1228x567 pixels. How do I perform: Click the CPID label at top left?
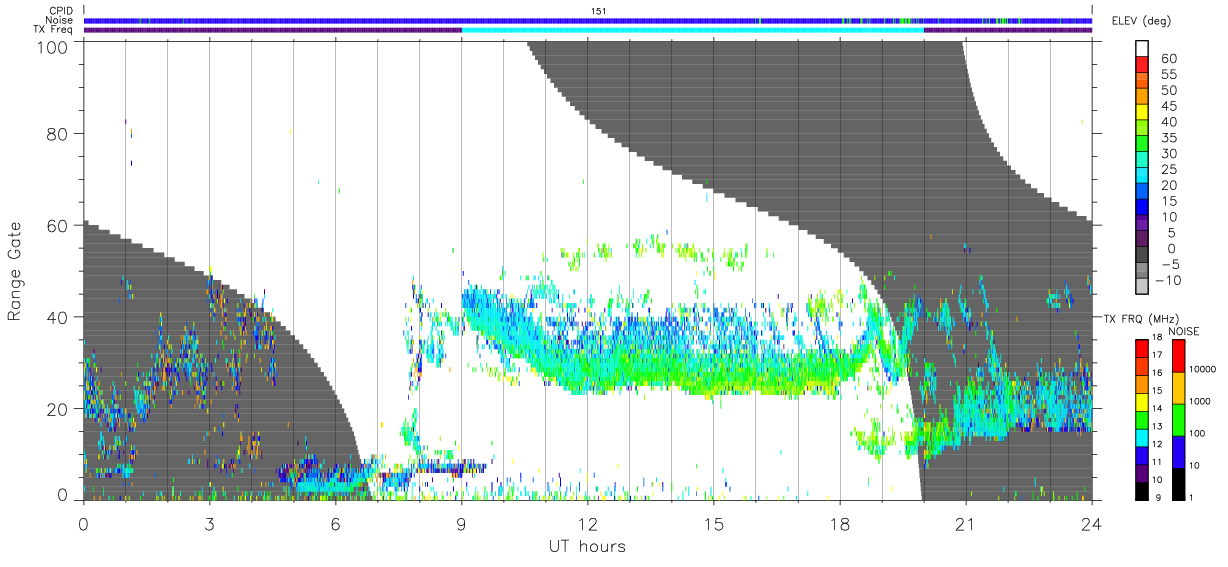coord(60,10)
